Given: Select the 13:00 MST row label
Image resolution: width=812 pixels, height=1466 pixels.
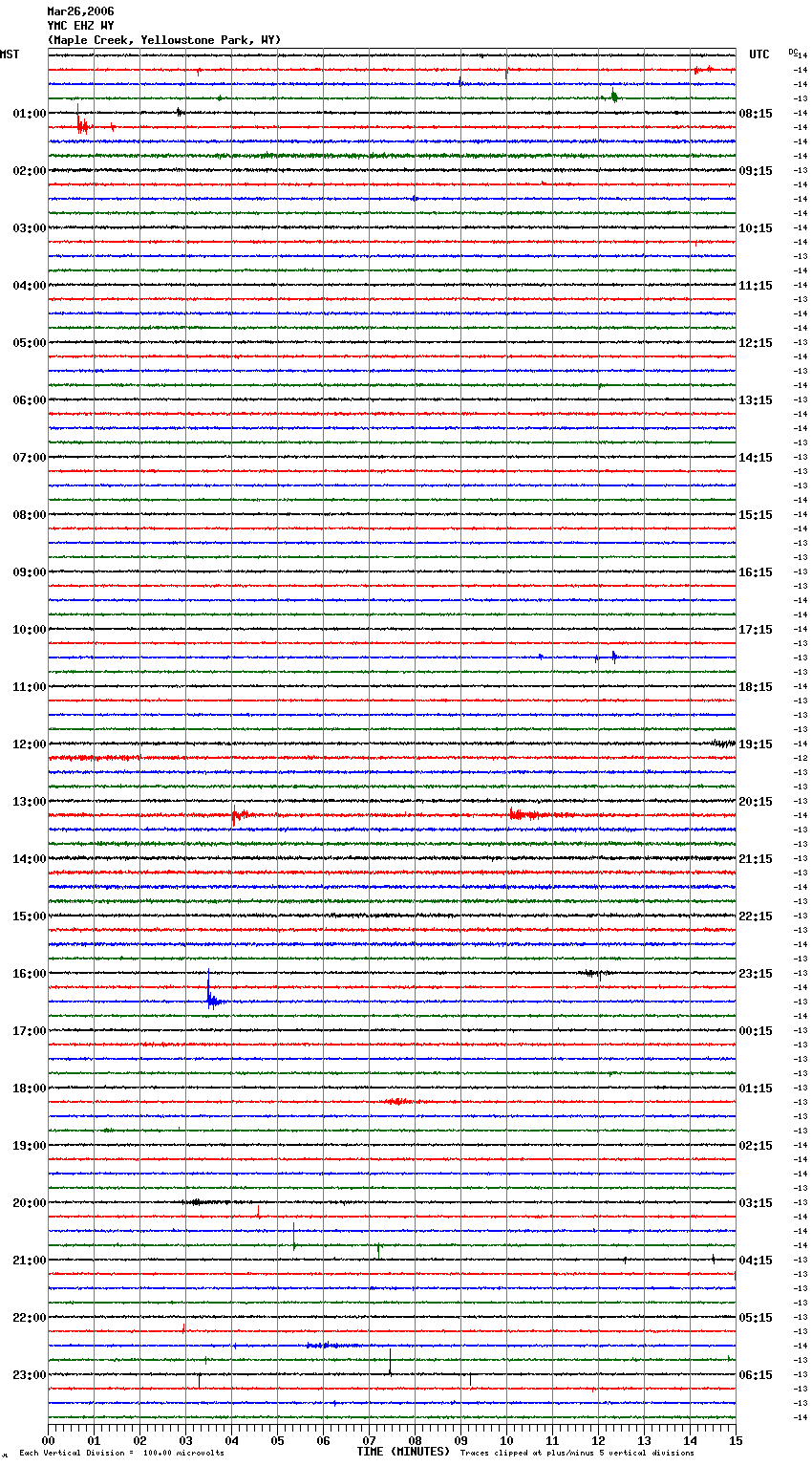Looking at the screenshot, I should coord(29,802).
